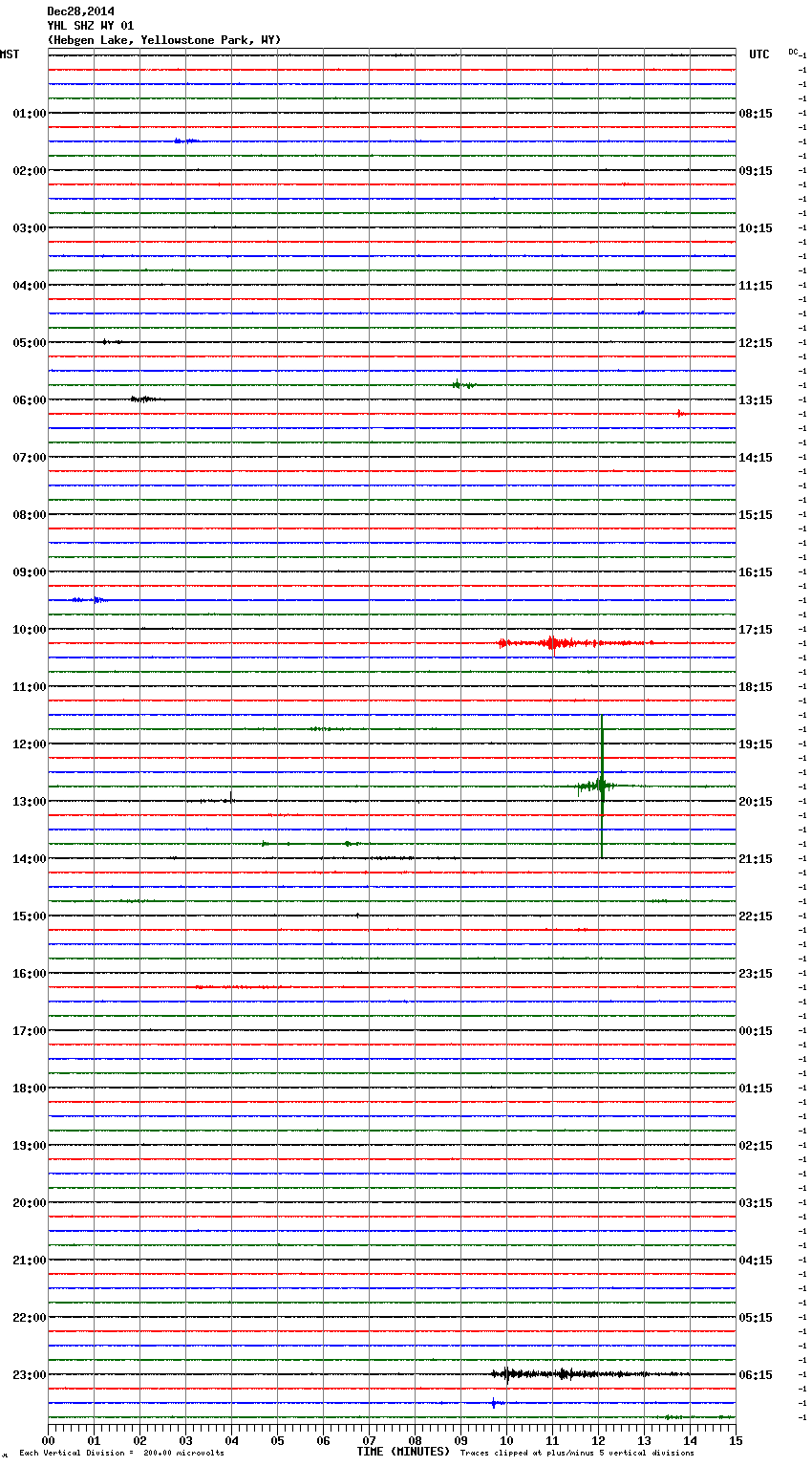
Task: Click the Dec28,2014 date header
Action: 80,11
